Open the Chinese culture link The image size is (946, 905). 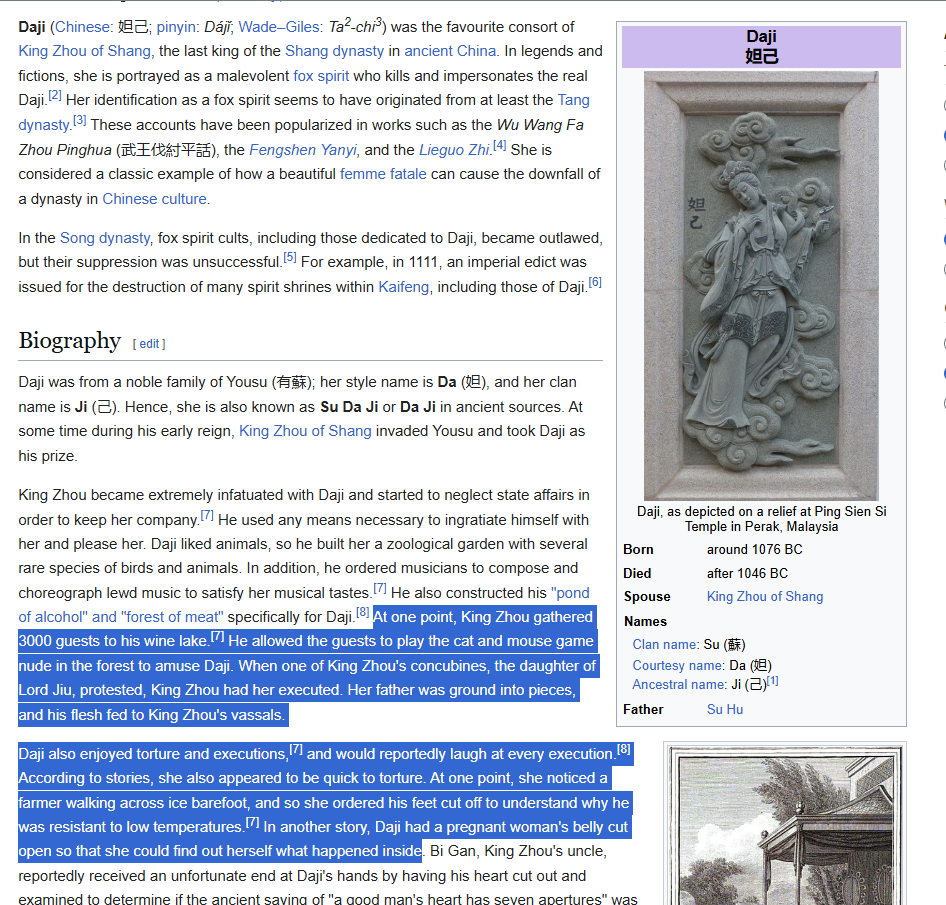point(154,199)
